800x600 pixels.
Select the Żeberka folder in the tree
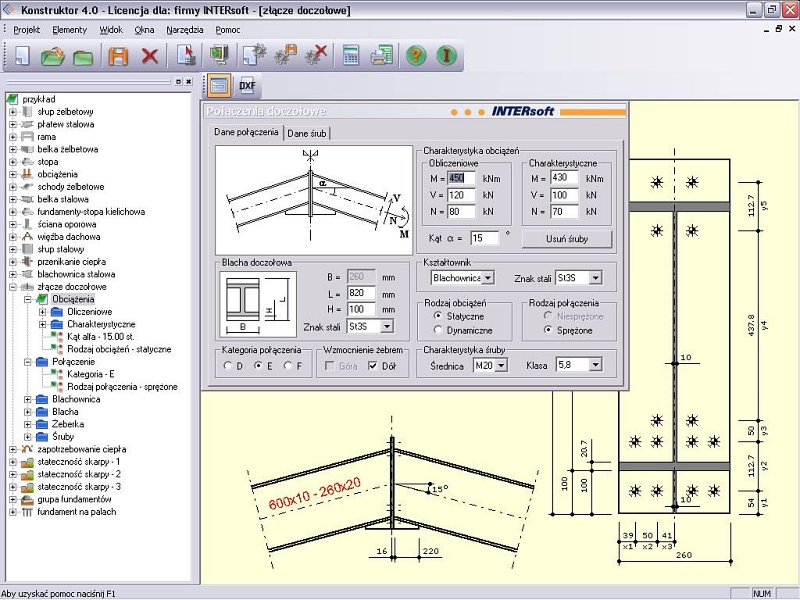click(x=68, y=424)
